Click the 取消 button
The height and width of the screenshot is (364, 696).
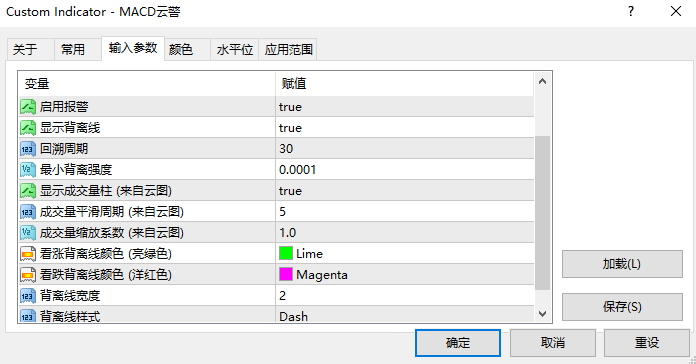[x=553, y=343]
